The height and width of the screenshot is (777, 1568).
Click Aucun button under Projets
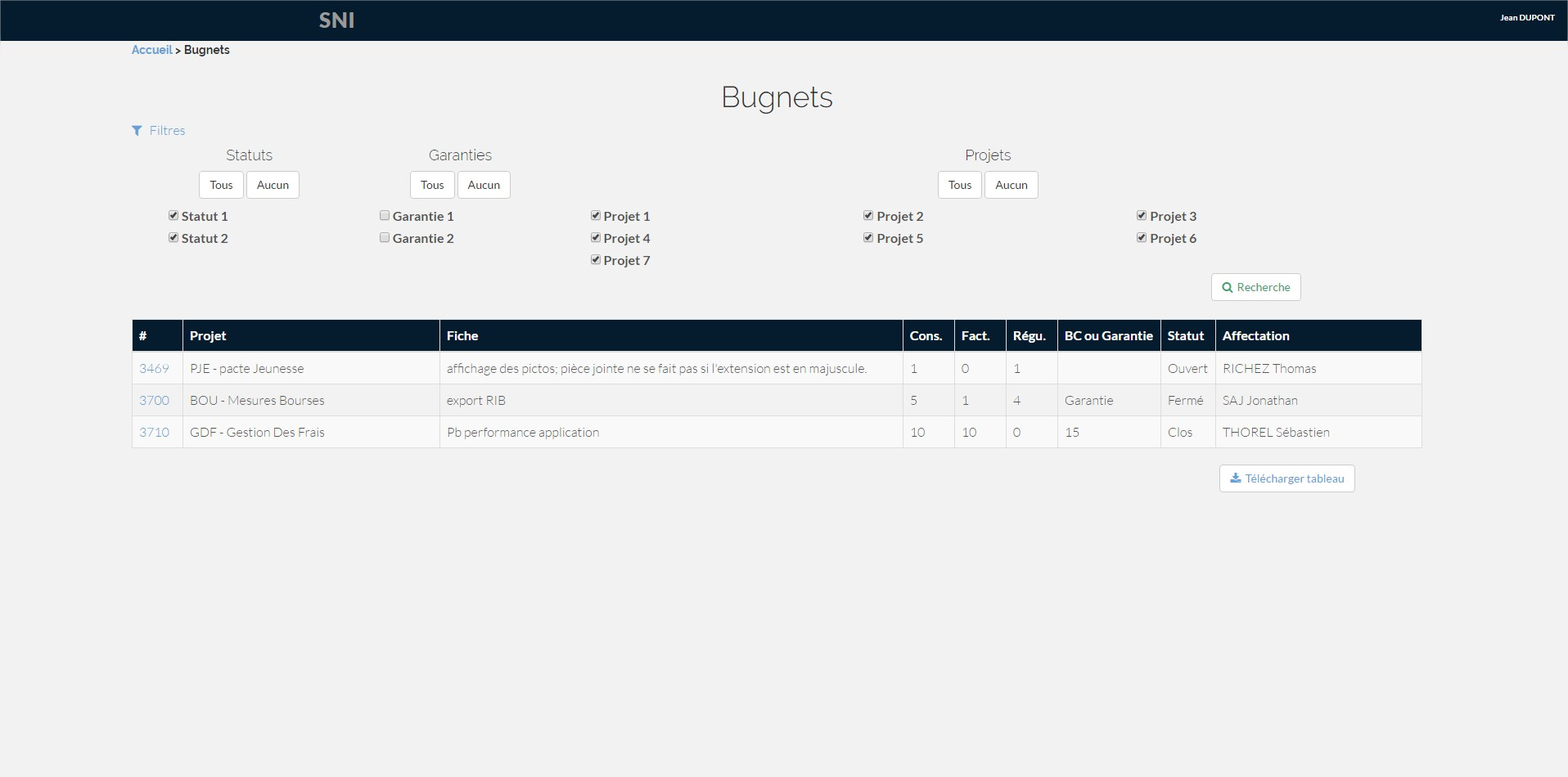(x=1011, y=185)
